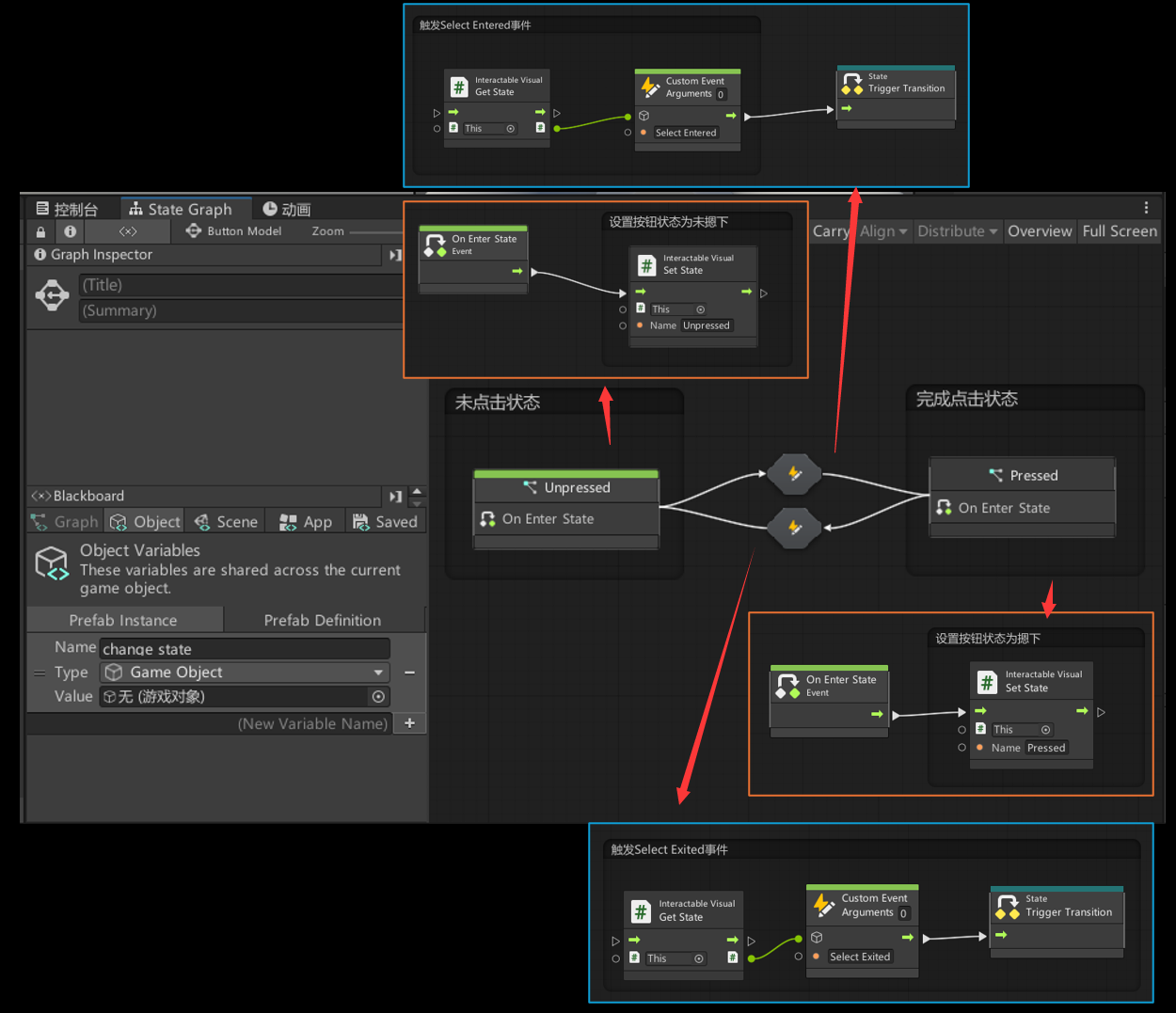Click the upper transition lightning node
1176x1013 pixels.
click(x=794, y=473)
